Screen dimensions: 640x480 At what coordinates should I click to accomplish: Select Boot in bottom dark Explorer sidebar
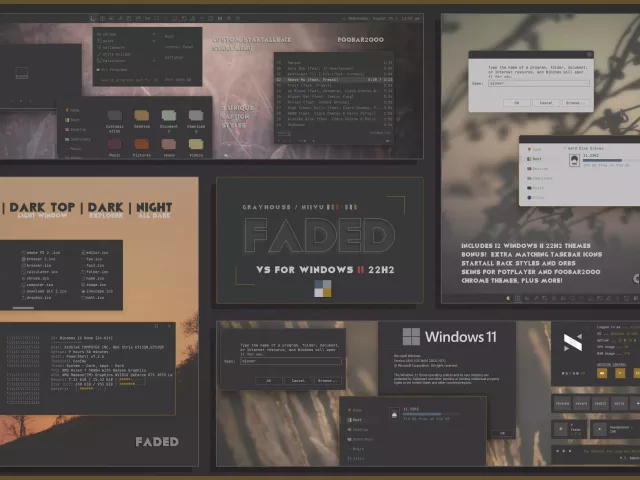coord(354,420)
